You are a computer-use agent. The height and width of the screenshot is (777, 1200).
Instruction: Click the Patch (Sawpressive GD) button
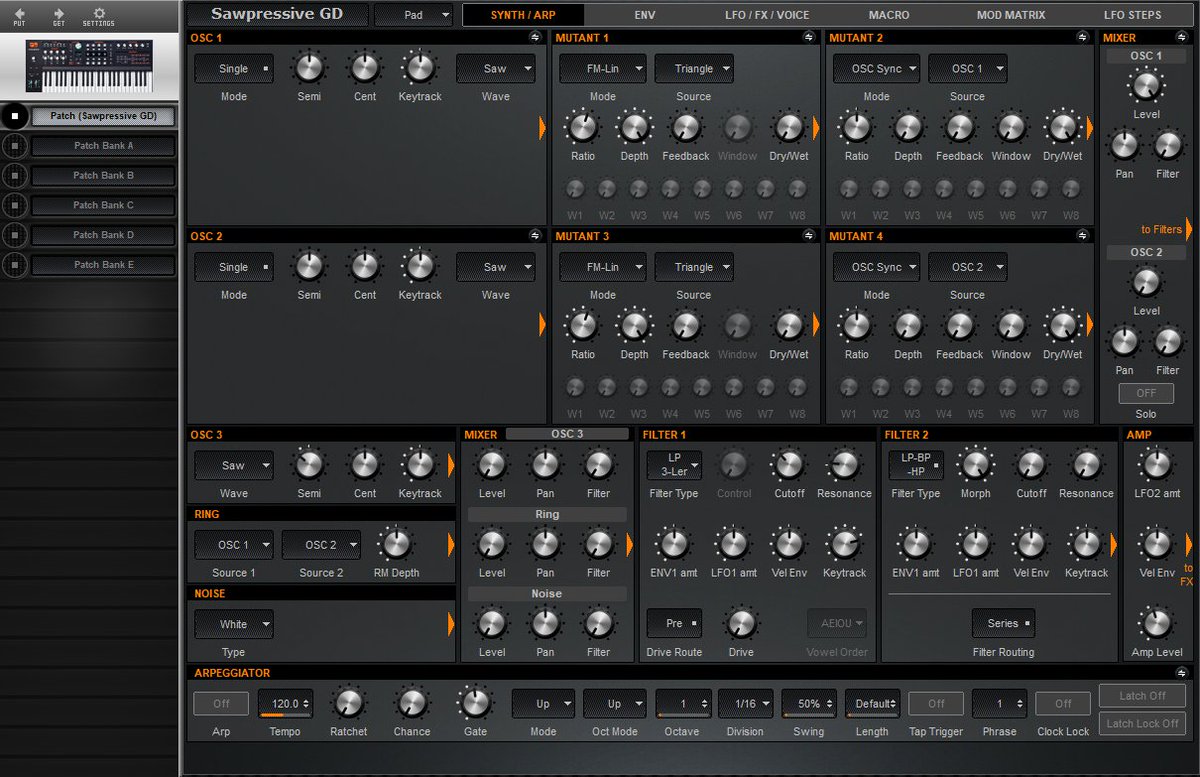[x=104, y=116]
